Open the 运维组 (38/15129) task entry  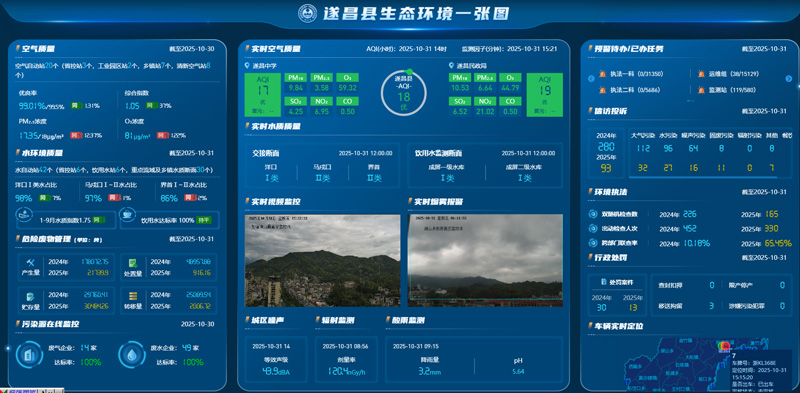tap(729, 74)
